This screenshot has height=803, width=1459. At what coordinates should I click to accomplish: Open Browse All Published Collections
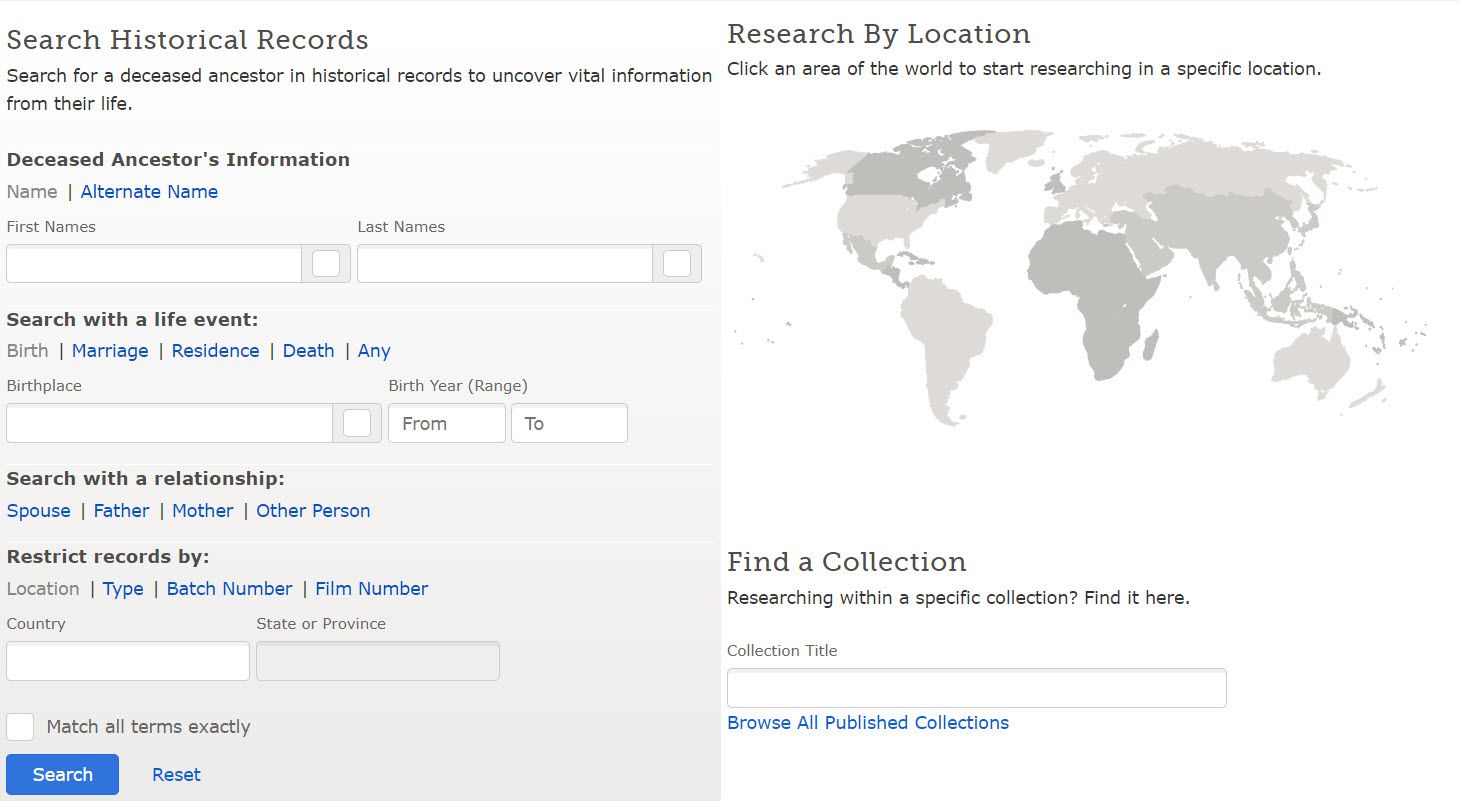click(x=867, y=722)
